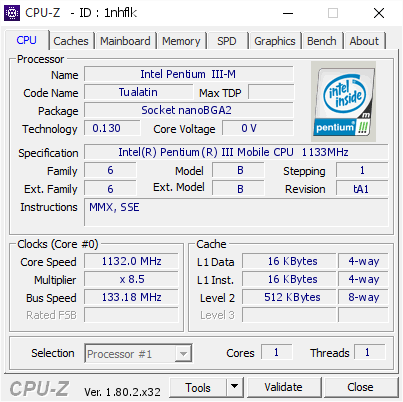This screenshot has height=402, width=403.
Task: Click the Close button at bottom
Action: pos(360,387)
